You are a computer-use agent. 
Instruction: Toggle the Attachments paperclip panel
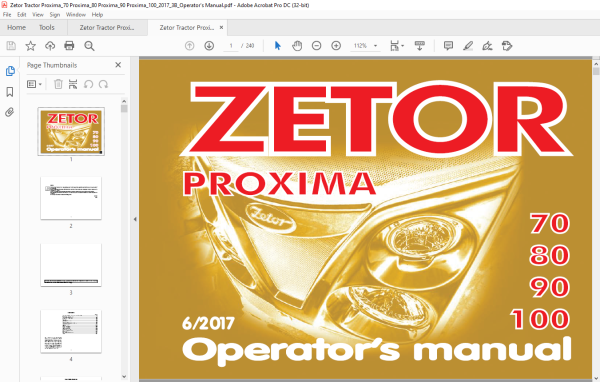(10, 112)
